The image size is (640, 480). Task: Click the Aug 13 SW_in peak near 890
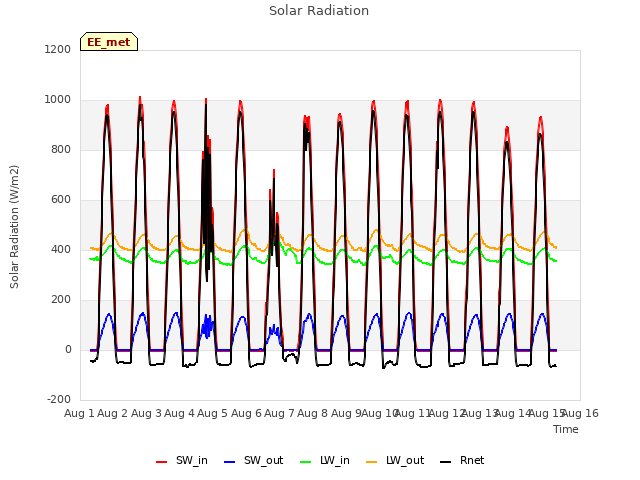point(507,128)
